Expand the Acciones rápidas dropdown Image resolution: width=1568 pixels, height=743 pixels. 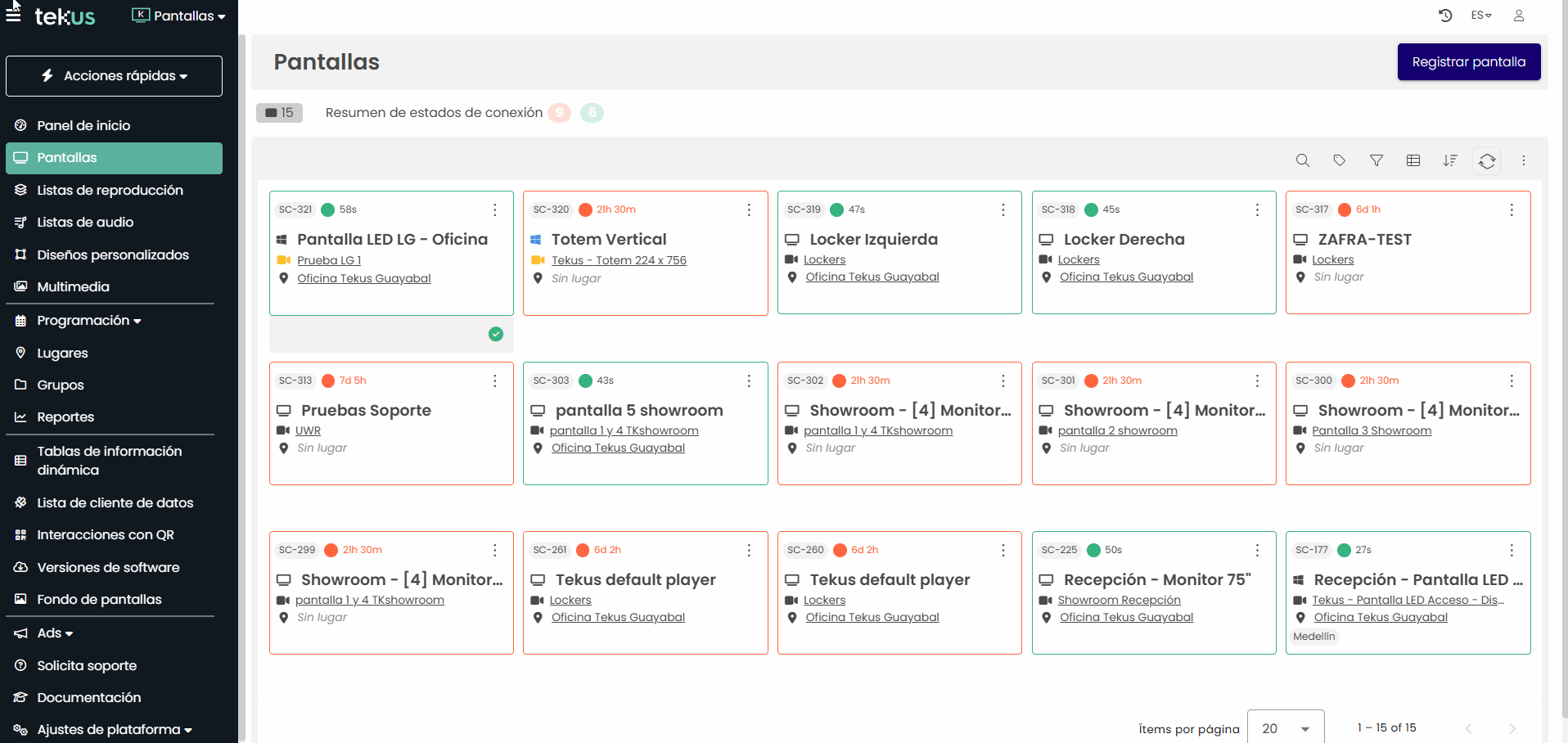114,76
